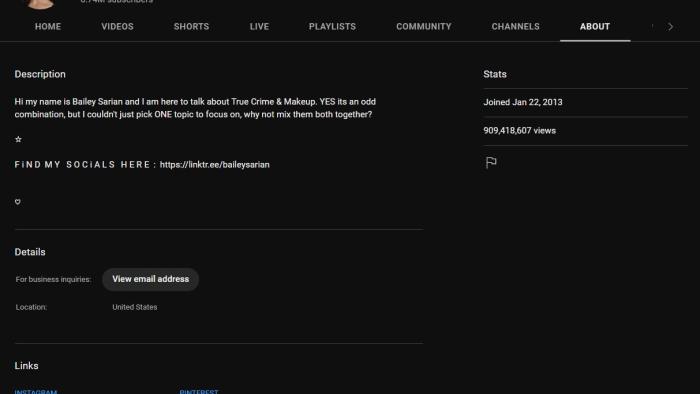Click the Details heading
The height and width of the screenshot is (394, 700).
pyautogui.click(x=30, y=252)
